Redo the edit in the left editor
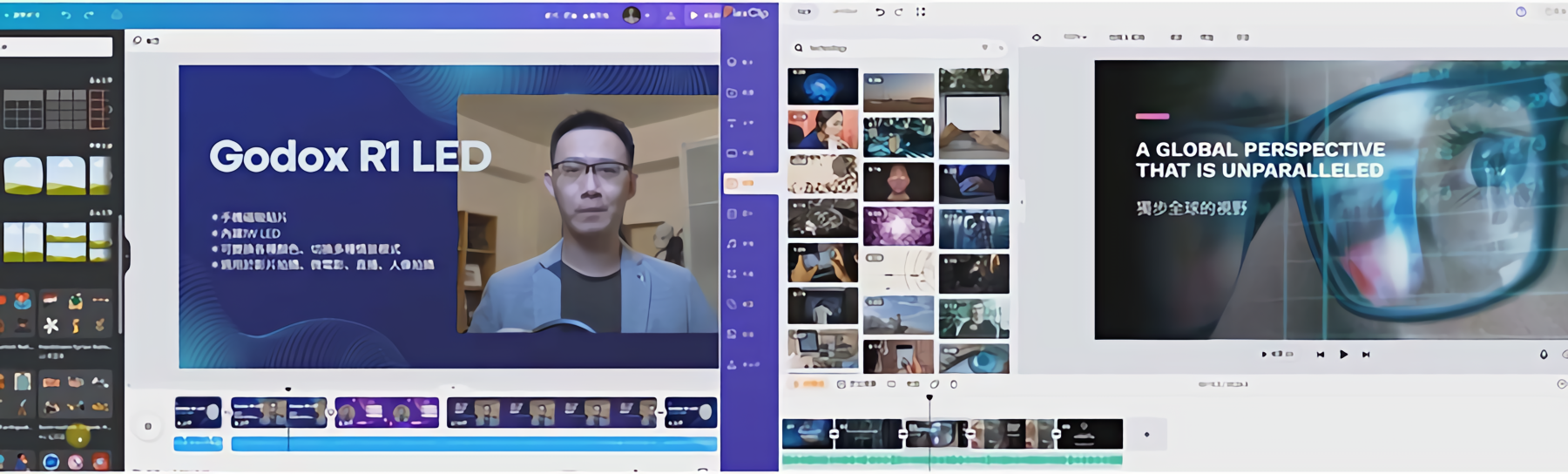 (x=89, y=15)
